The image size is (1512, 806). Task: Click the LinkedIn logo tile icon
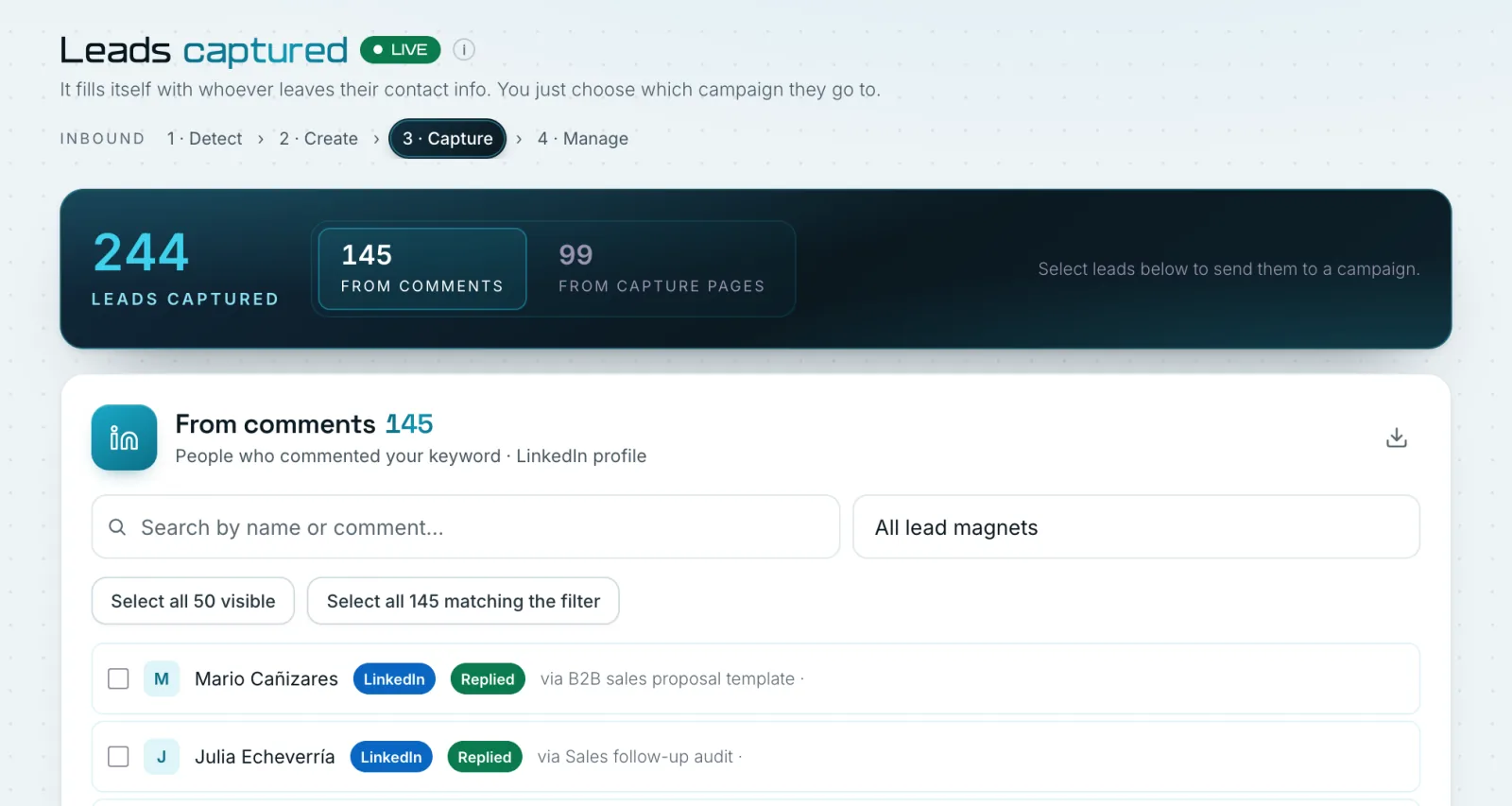pyautogui.click(x=124, y=437)
